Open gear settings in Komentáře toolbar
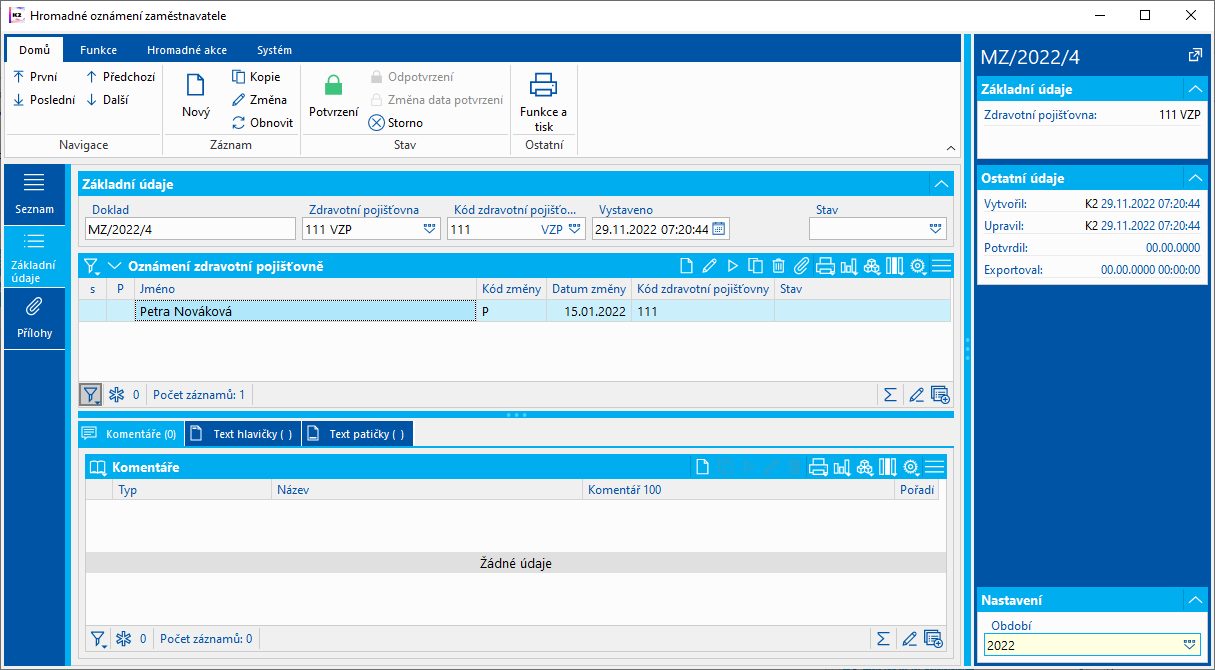 pyautogui.click(x=910, y=467)
